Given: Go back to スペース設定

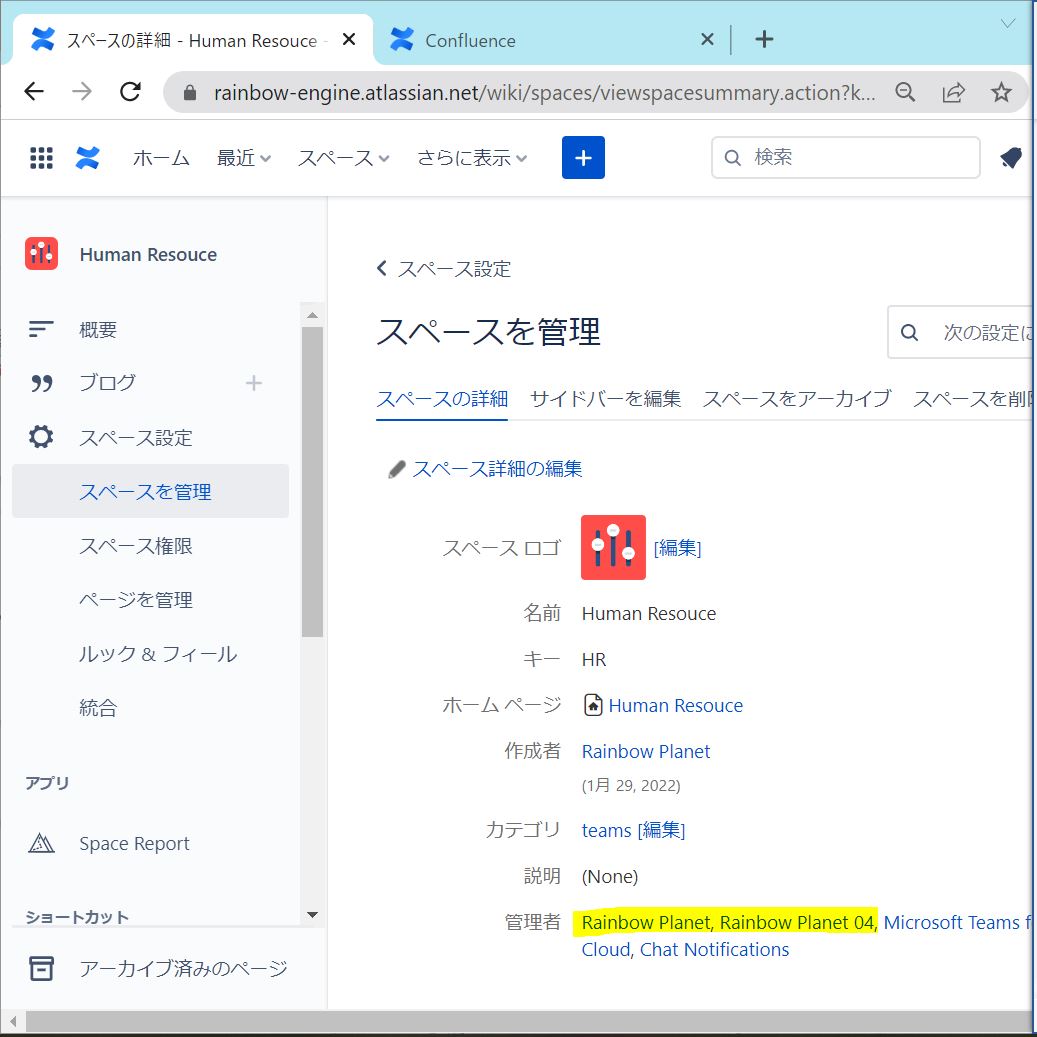Looking at the screenshot, I should point(444,269).
